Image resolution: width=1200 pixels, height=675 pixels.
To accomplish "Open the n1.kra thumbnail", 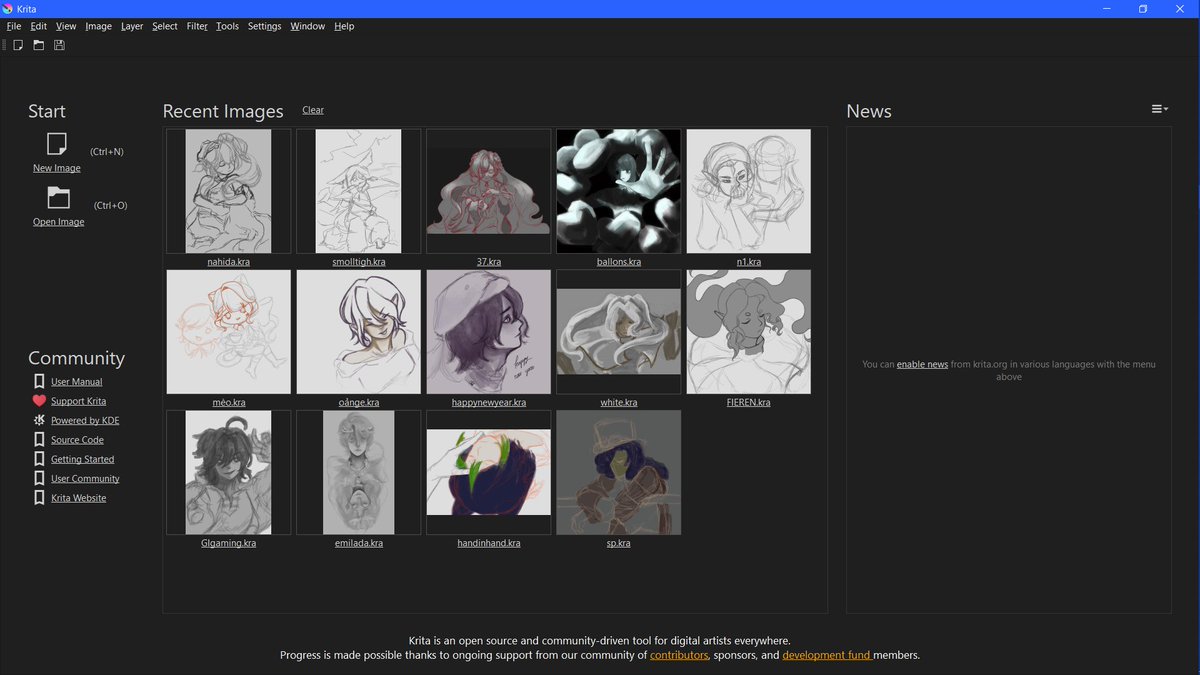I will pos(748,191).
